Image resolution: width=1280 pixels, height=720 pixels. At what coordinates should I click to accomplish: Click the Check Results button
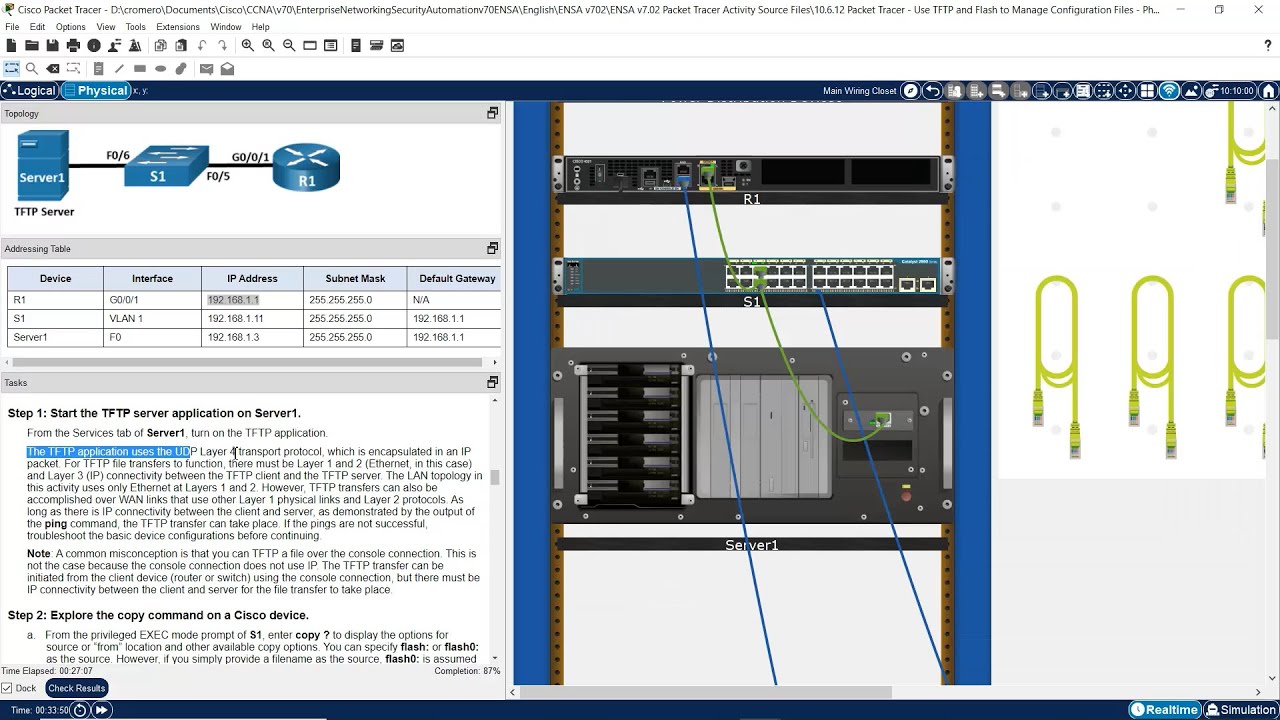click(76, 688)
